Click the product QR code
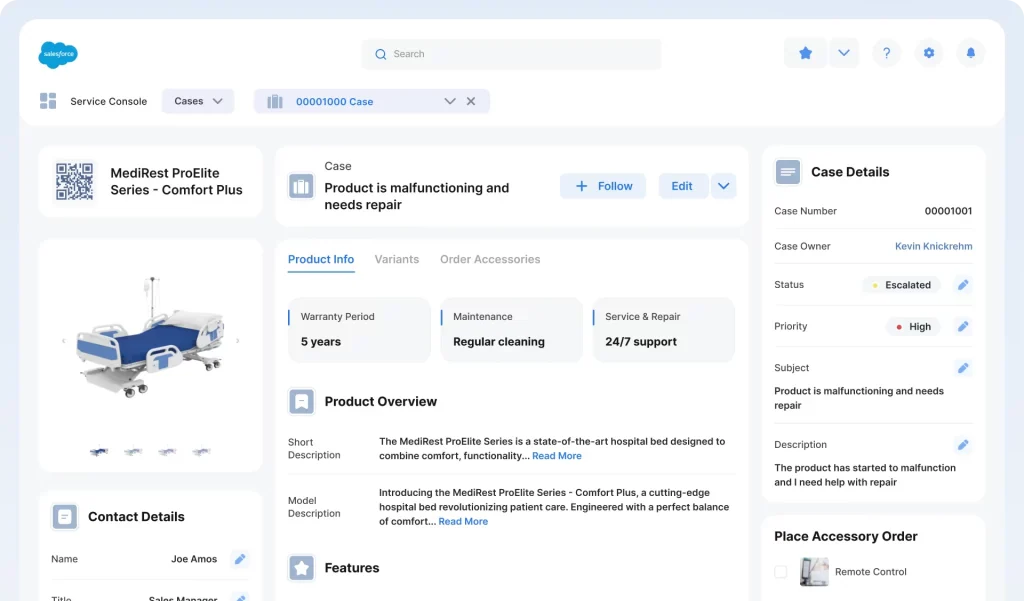The height and width of the screenshot is (601, 1024). tap(74, 181)
